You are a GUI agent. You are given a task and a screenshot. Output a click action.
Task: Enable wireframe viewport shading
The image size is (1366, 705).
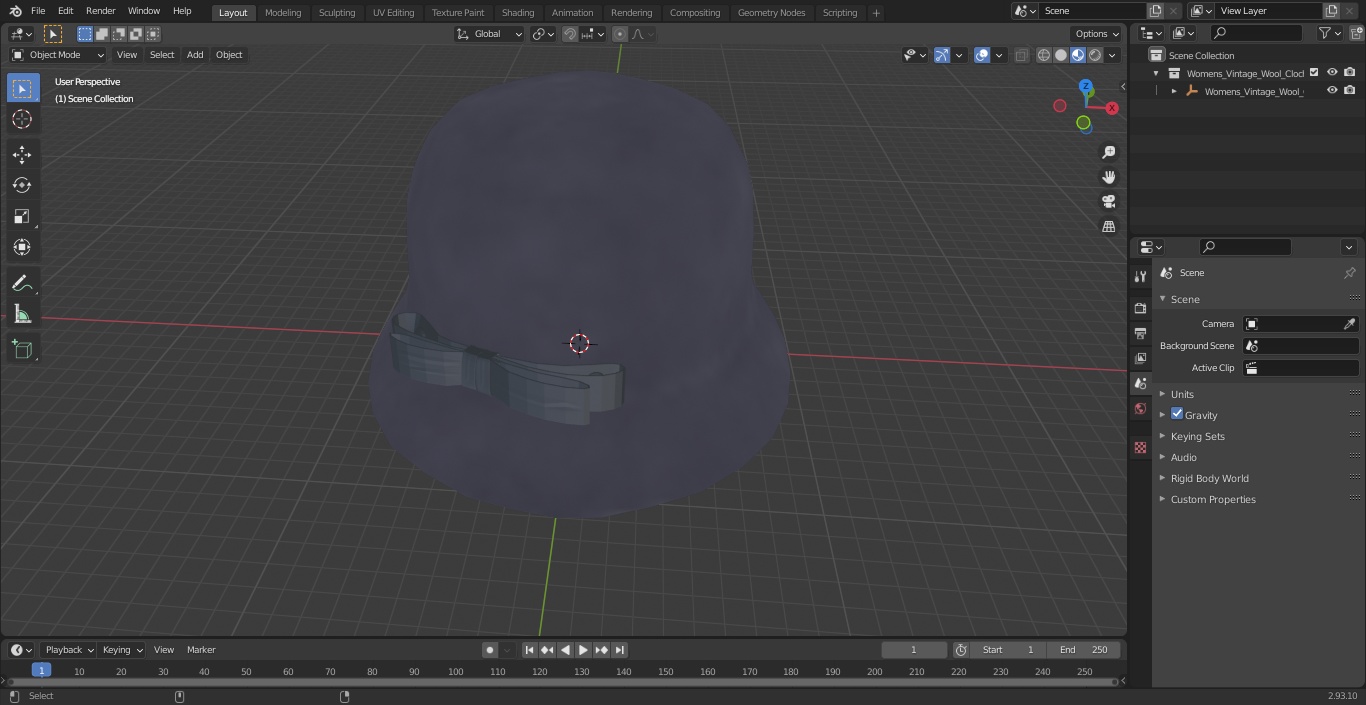coord(1044,55)
